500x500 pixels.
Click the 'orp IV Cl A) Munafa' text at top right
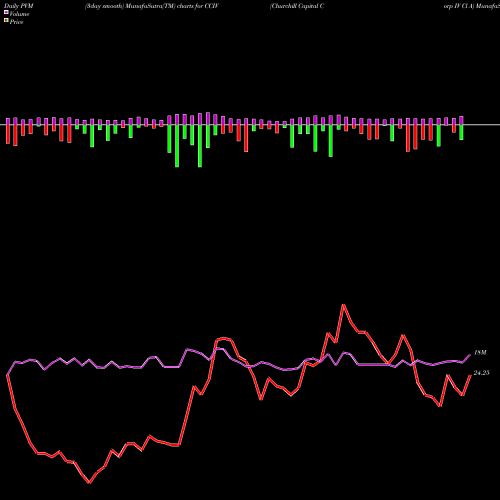[472, 6]
